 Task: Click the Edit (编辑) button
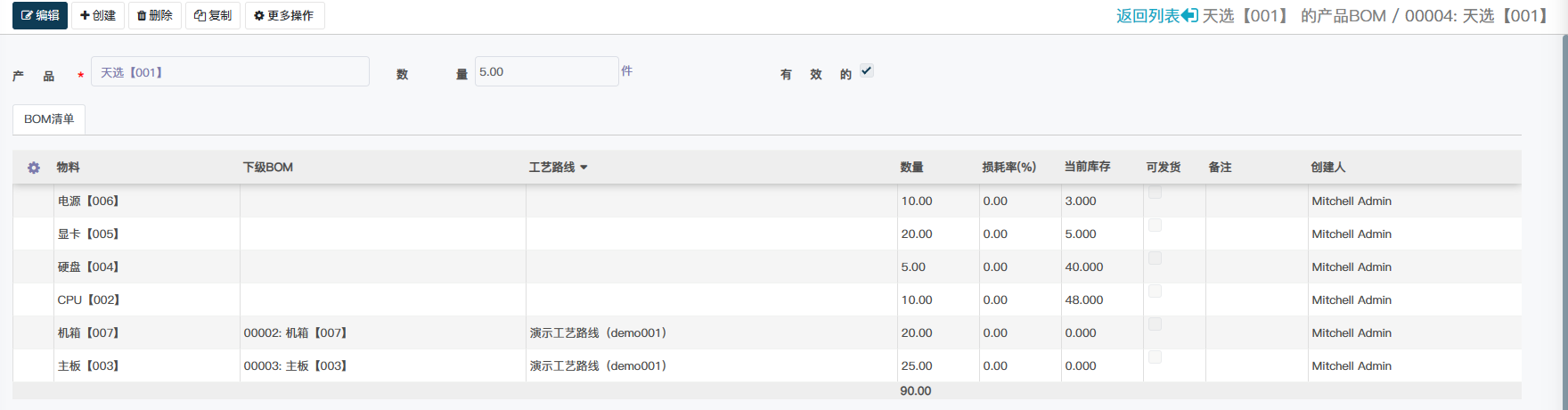pos(40,16)
